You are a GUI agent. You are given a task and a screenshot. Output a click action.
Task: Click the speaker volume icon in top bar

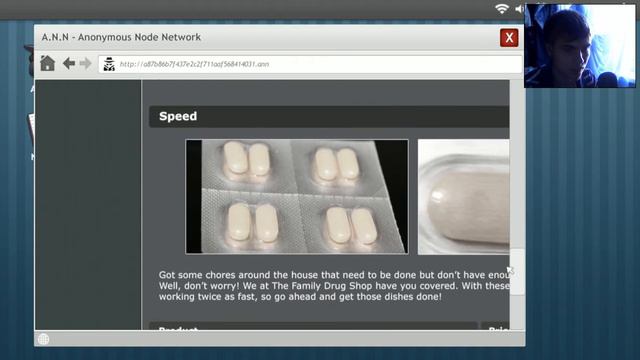tap(519, 9)
